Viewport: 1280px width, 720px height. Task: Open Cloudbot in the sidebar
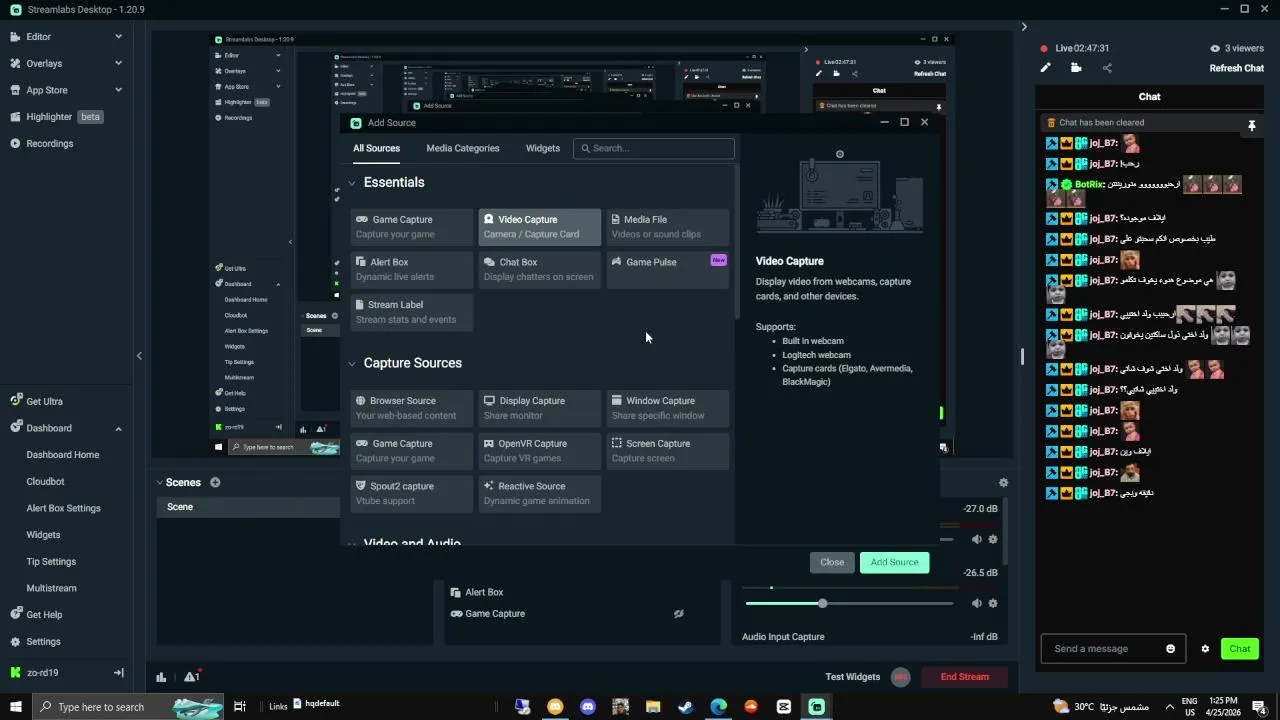click(45, 482)
